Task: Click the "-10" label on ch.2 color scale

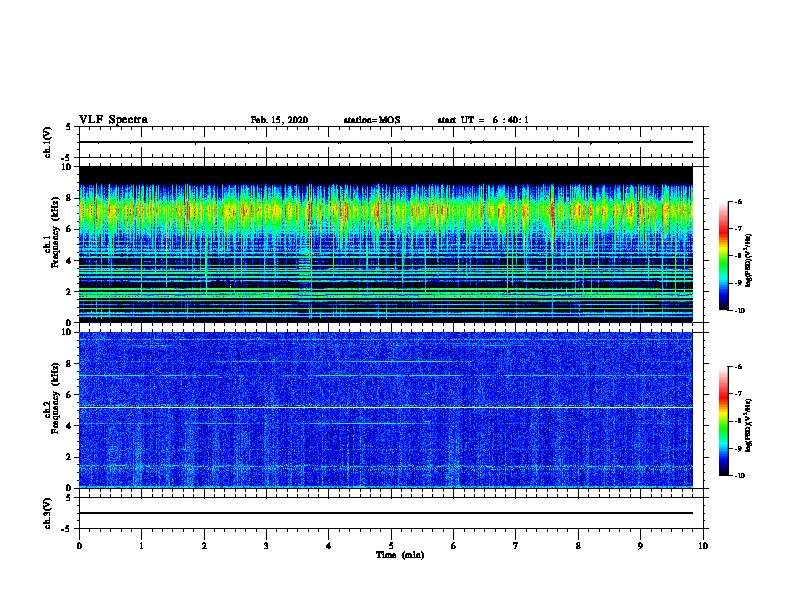Action: [x=740, y=476]
